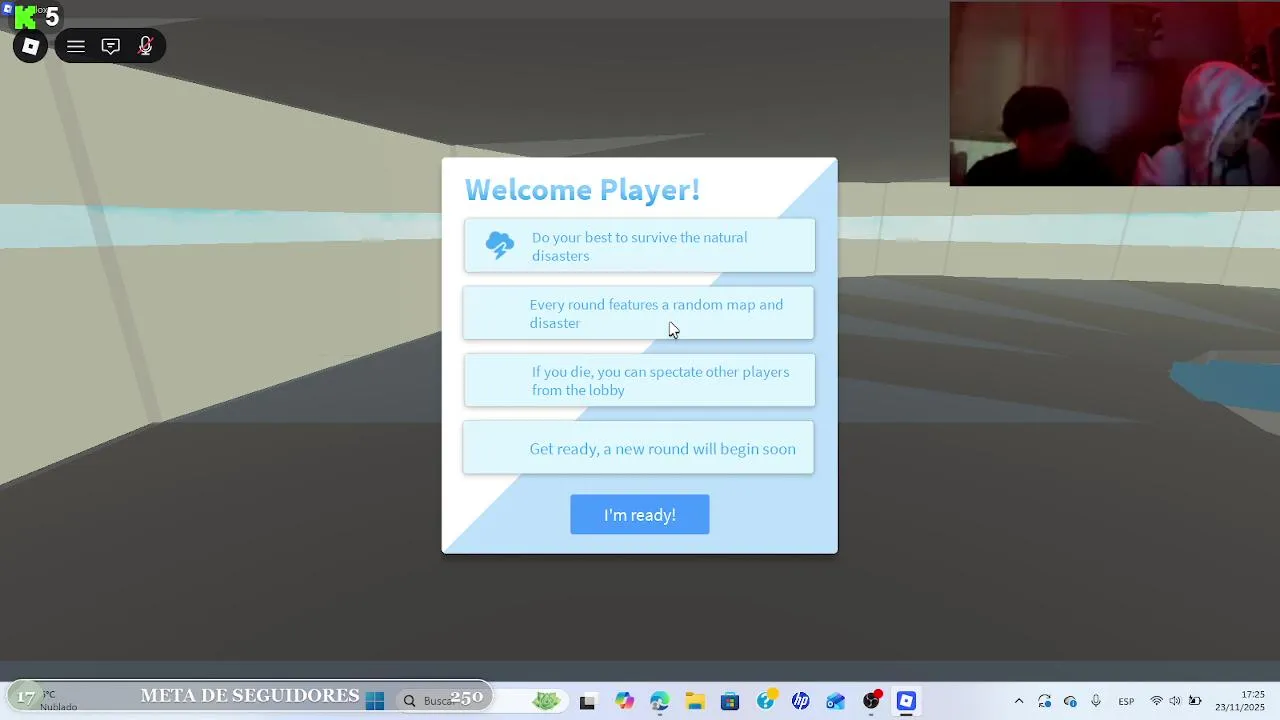
Task: Open Outlook from the taskbar
Action: pyautogui.click(x=836, y=701)
